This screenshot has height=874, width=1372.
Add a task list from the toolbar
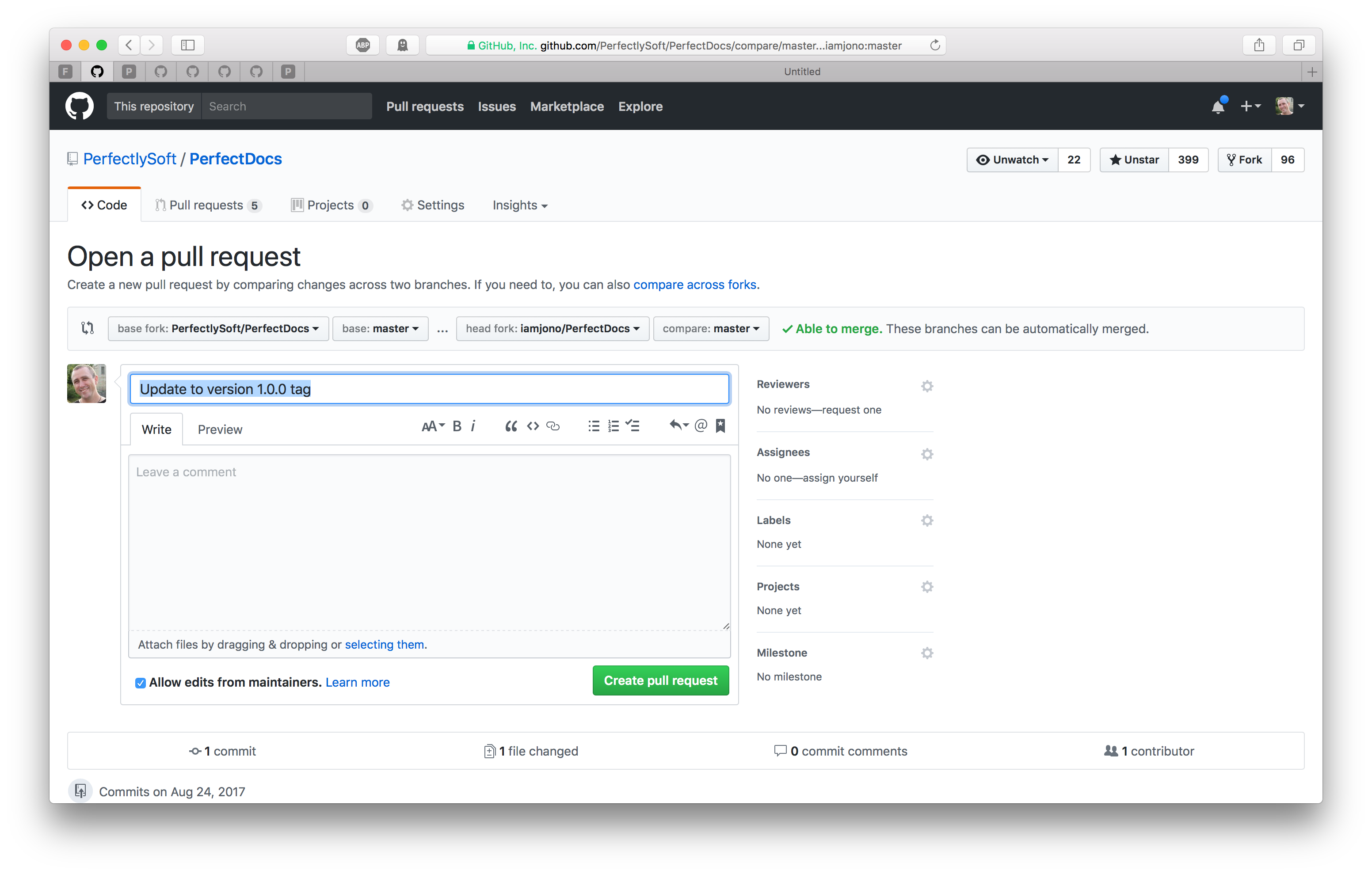[x=633, y=426]
